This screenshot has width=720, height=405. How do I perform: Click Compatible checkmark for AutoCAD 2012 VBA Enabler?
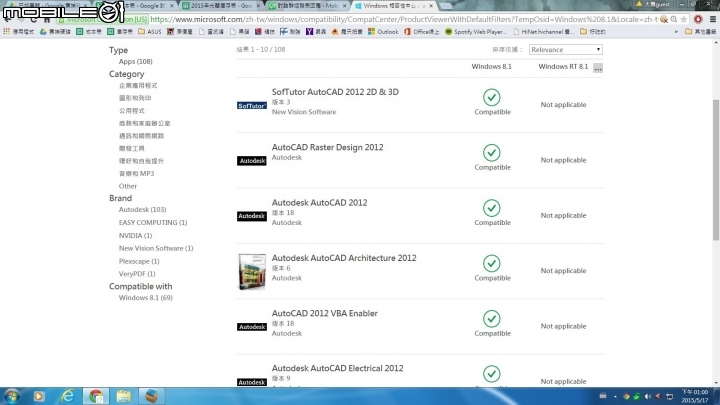pos(492,319)
